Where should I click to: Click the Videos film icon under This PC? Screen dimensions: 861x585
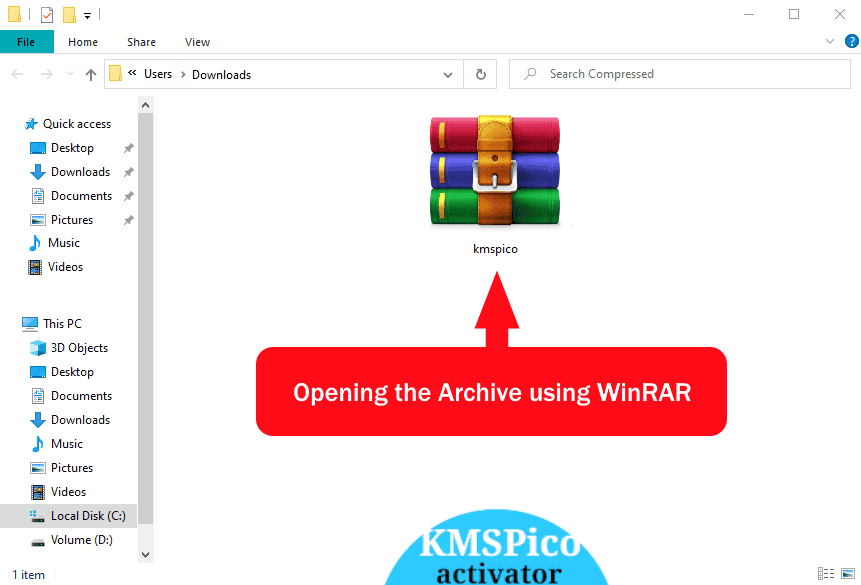coord(38,492)
